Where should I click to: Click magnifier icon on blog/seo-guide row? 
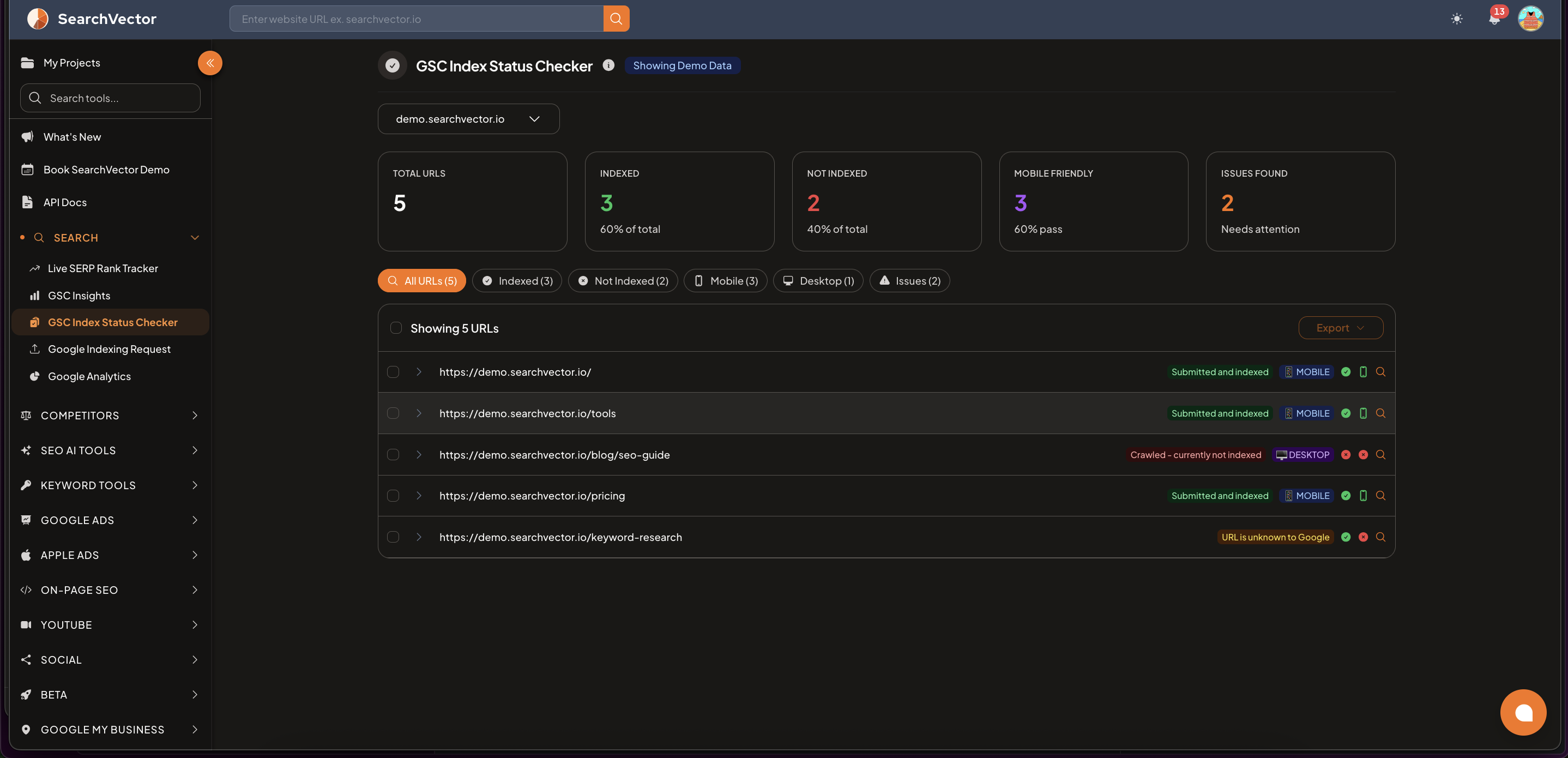coord(1380,455)
